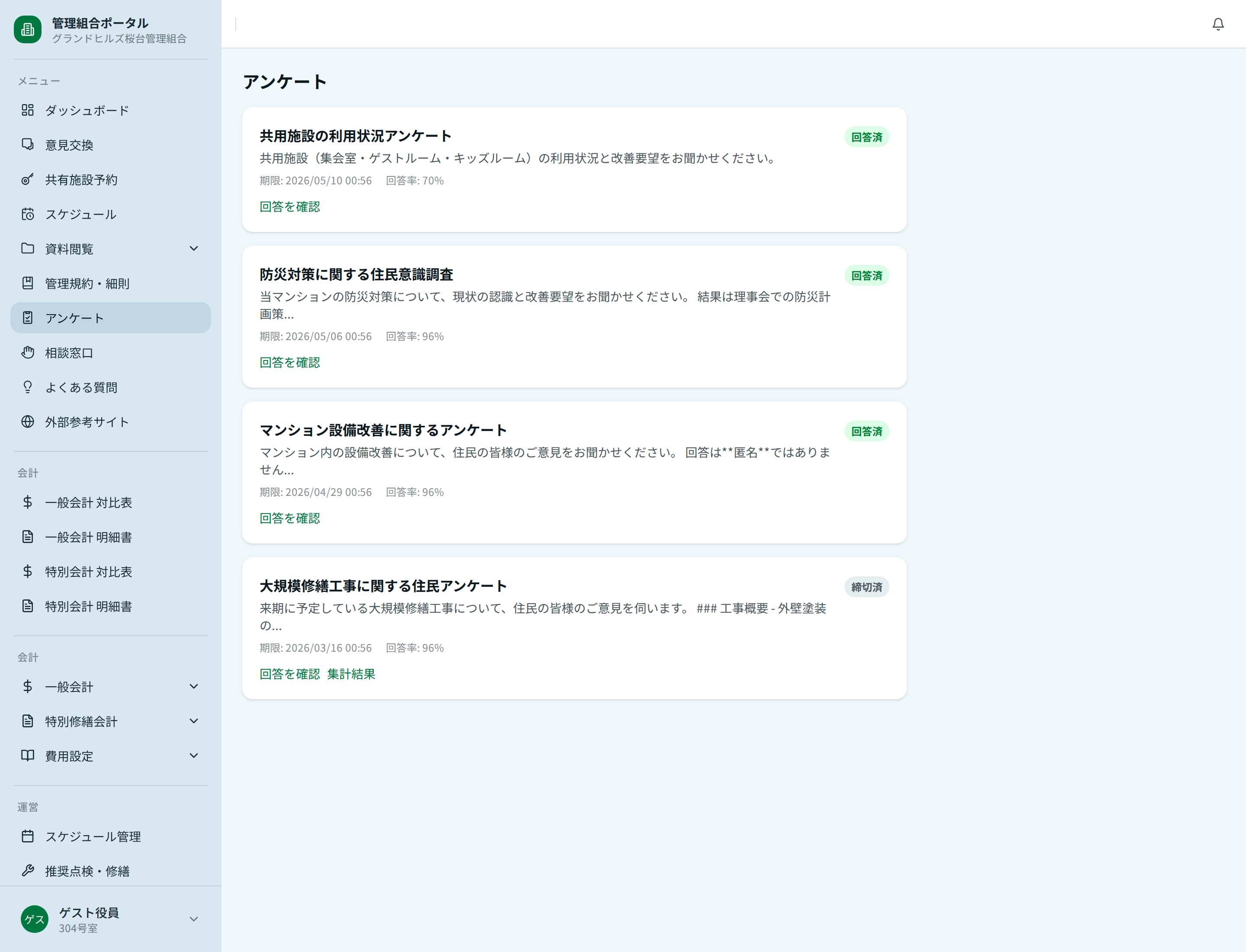Select the 意見交換 speech bubble icon

[x=28, y=145]
